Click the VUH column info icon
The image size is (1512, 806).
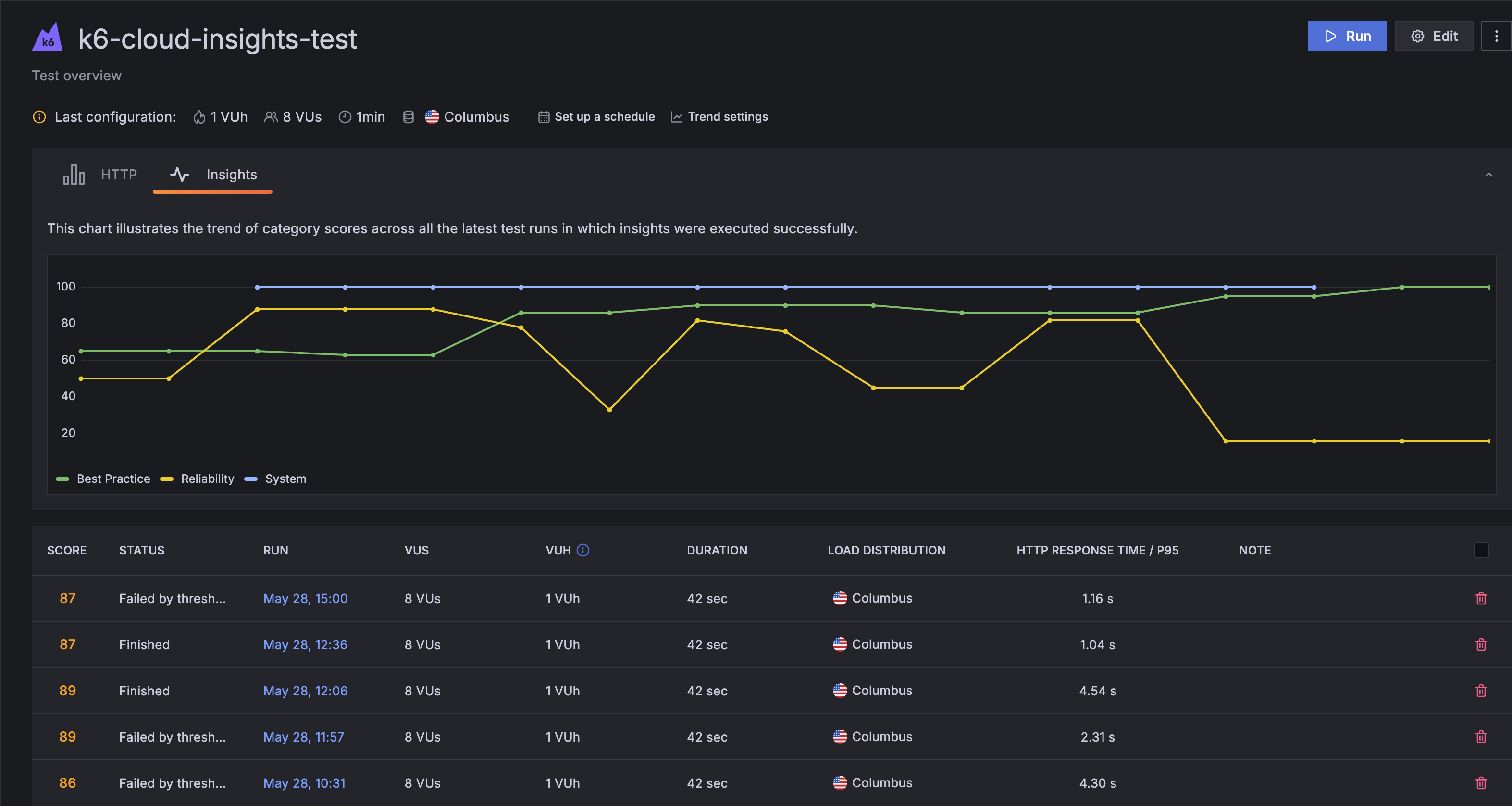(583, 550)
